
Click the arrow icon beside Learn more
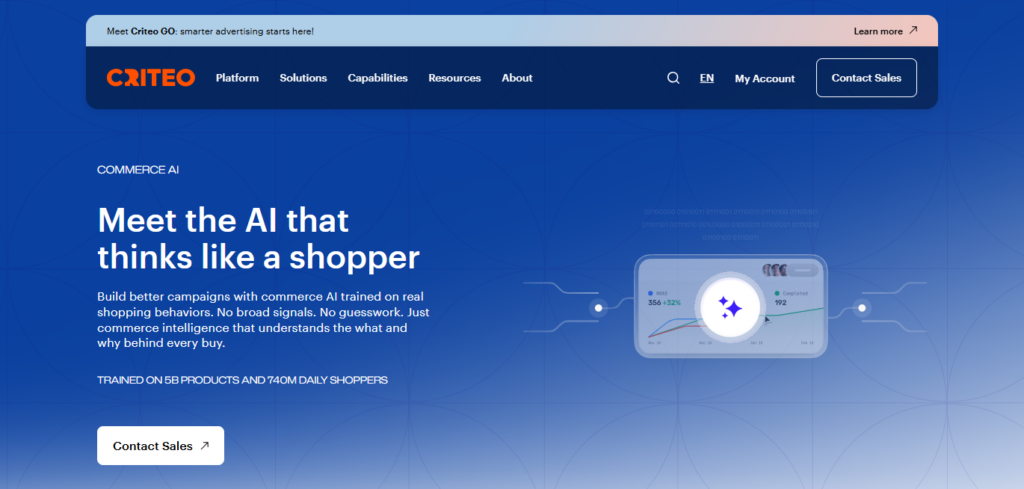tap(913, 30)
